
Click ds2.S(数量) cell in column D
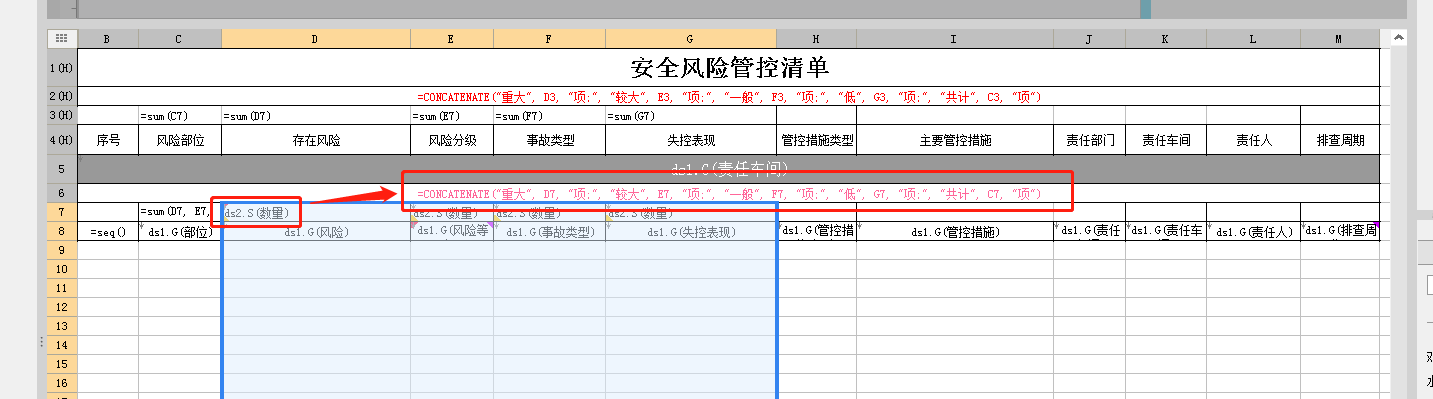(316, 212)
